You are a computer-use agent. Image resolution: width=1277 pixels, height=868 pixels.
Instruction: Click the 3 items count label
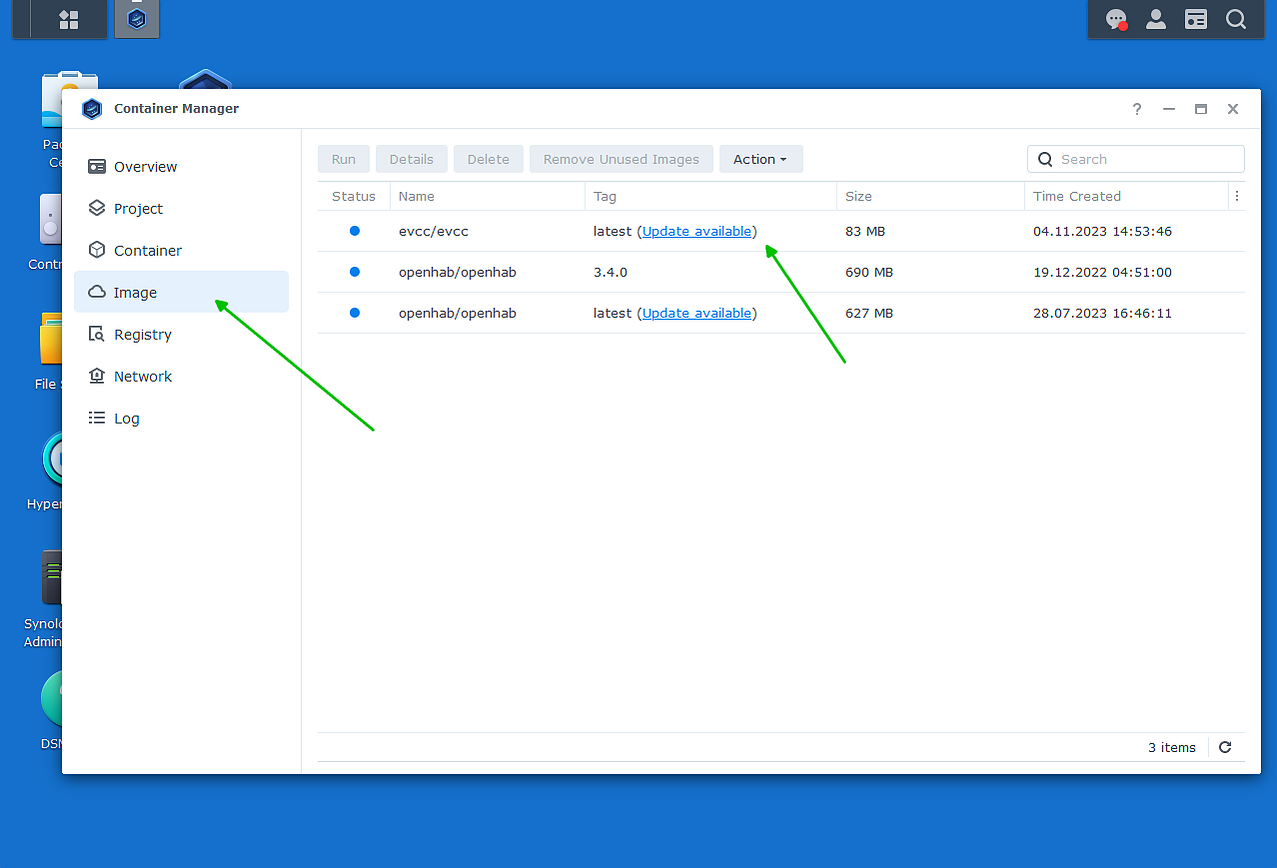coord(1172,747)
